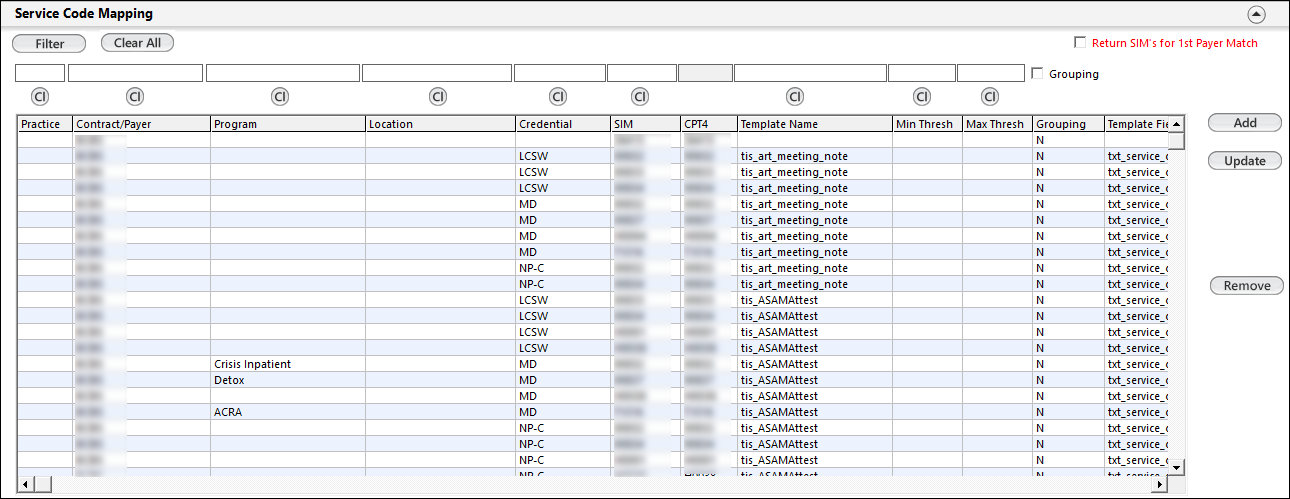Clear the Max Thresh filter field
This screenshot has height=499, width=1290.
coord(990,97)
